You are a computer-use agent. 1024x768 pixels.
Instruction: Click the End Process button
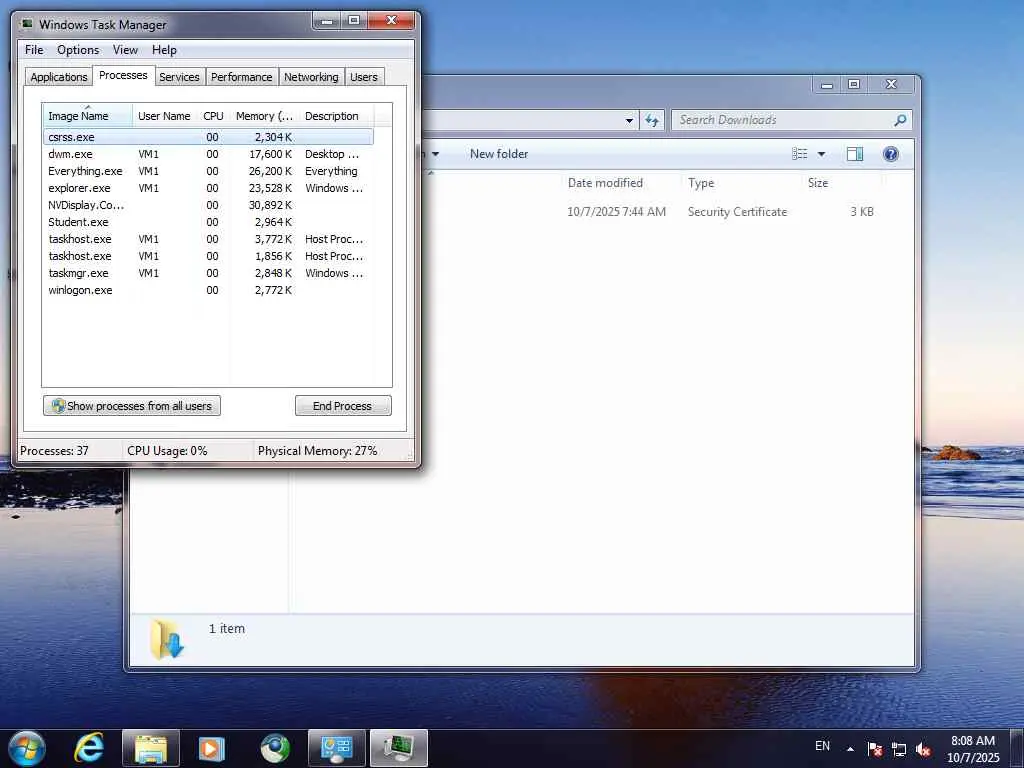coord(343,406)
